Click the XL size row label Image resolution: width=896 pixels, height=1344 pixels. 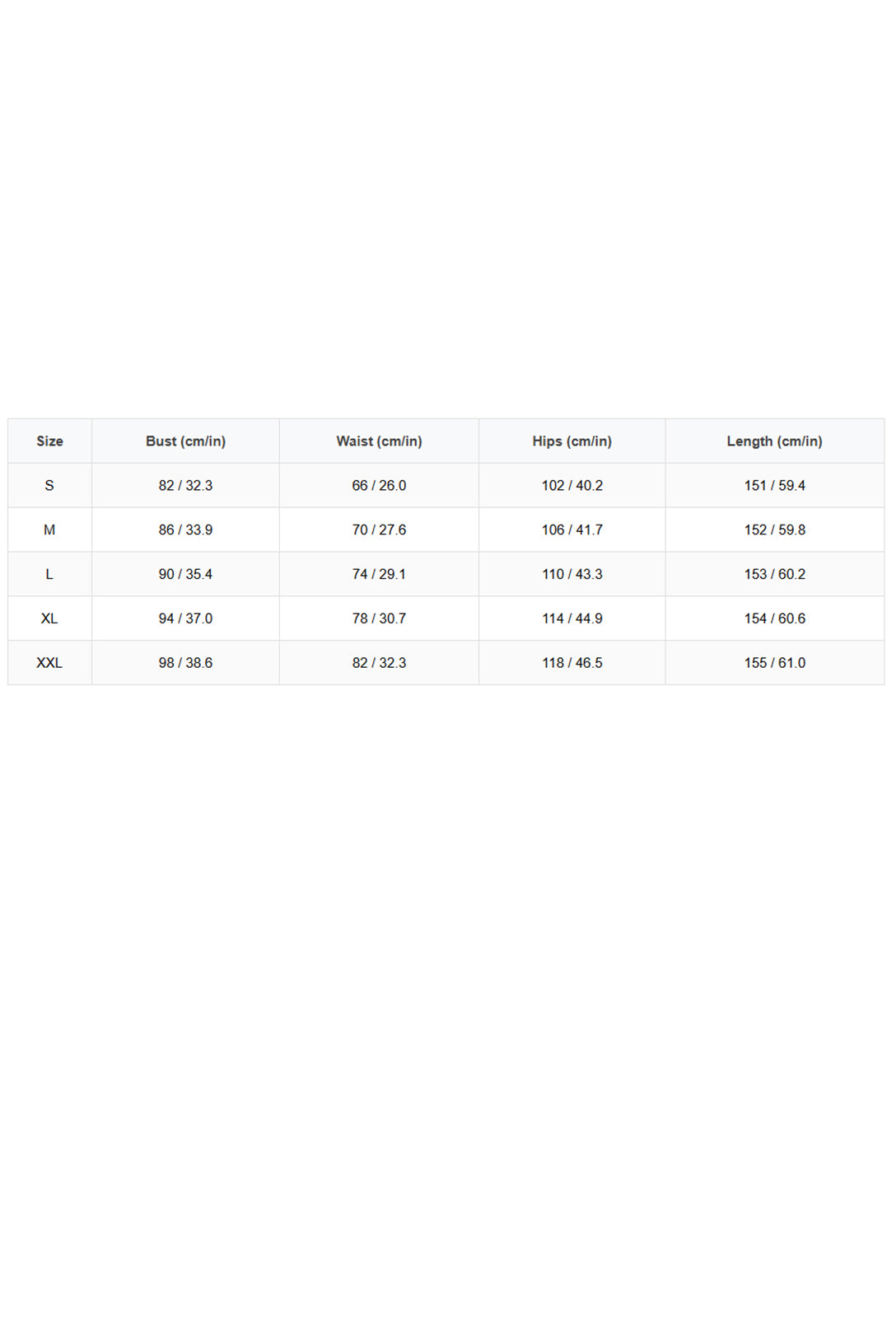49,618
